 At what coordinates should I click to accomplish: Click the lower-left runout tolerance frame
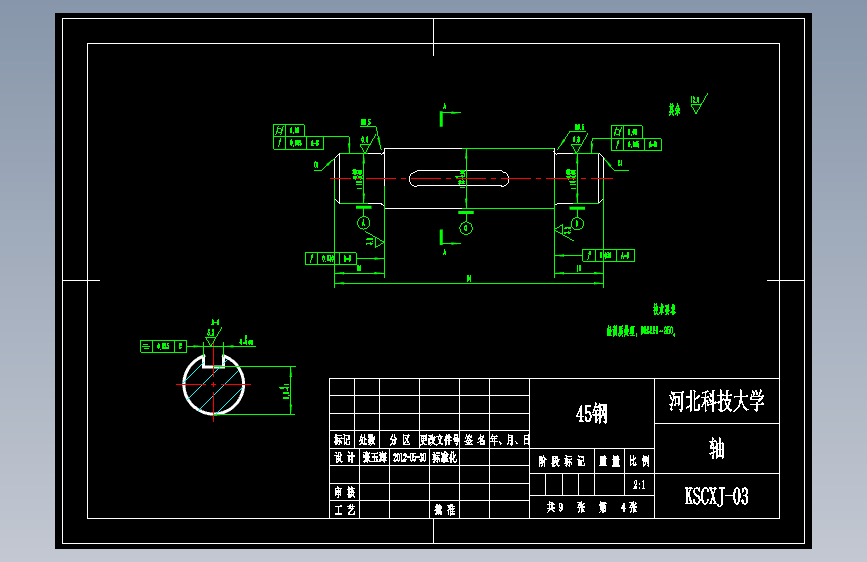click(x=331, y=258)
